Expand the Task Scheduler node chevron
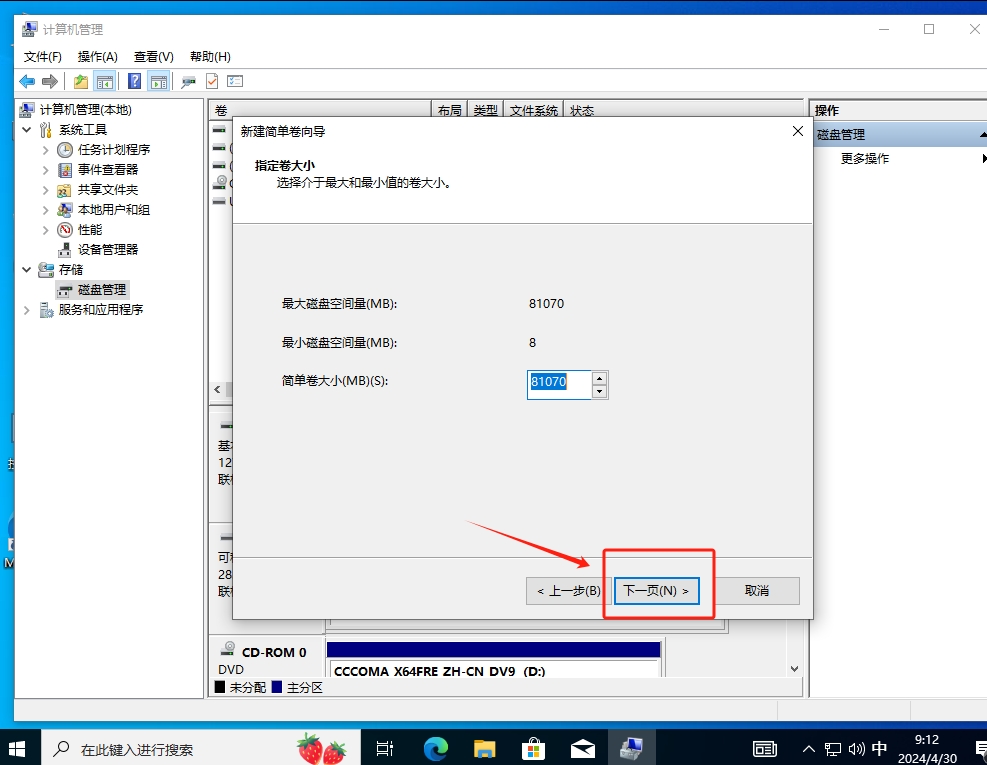The image size is (987, 765). [x=45, y=150]
